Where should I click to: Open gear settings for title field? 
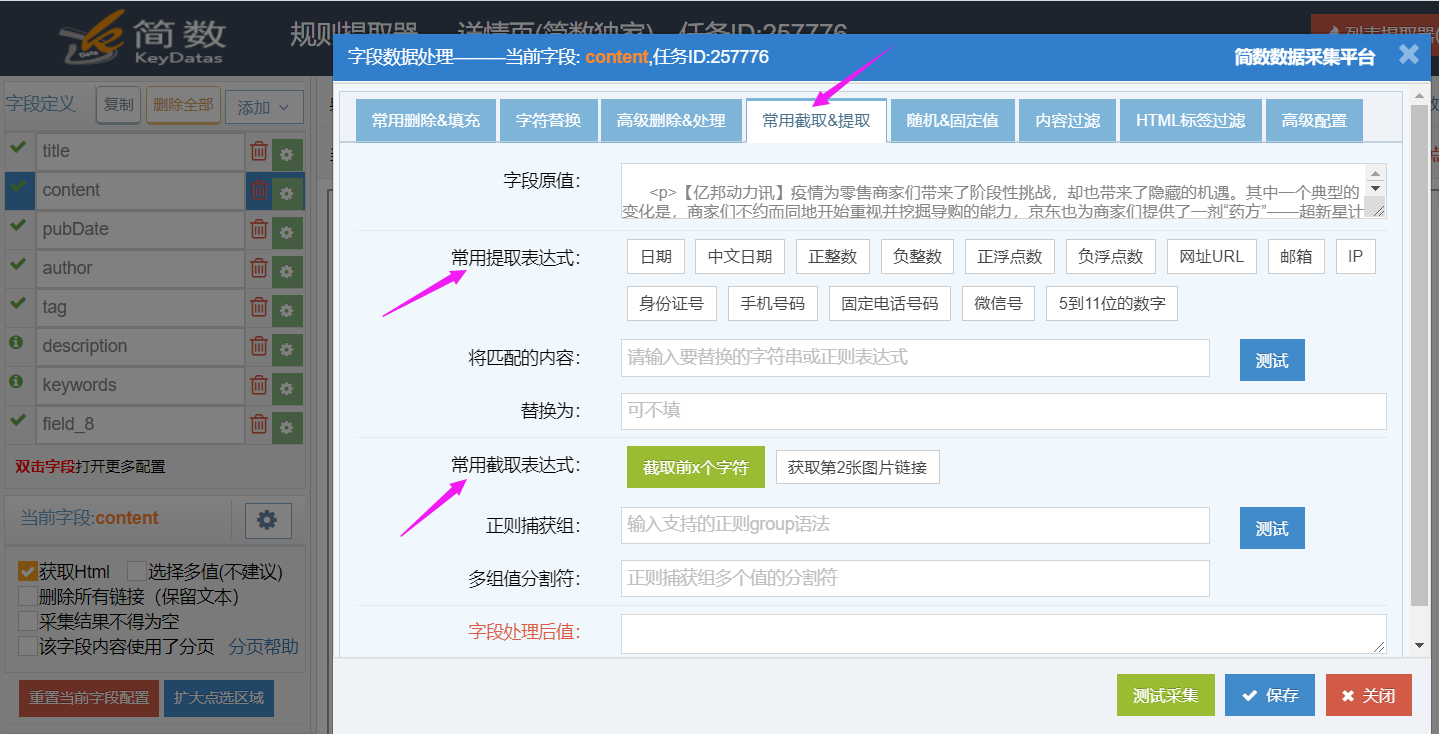pyautogui.click(x=287, y=154)
